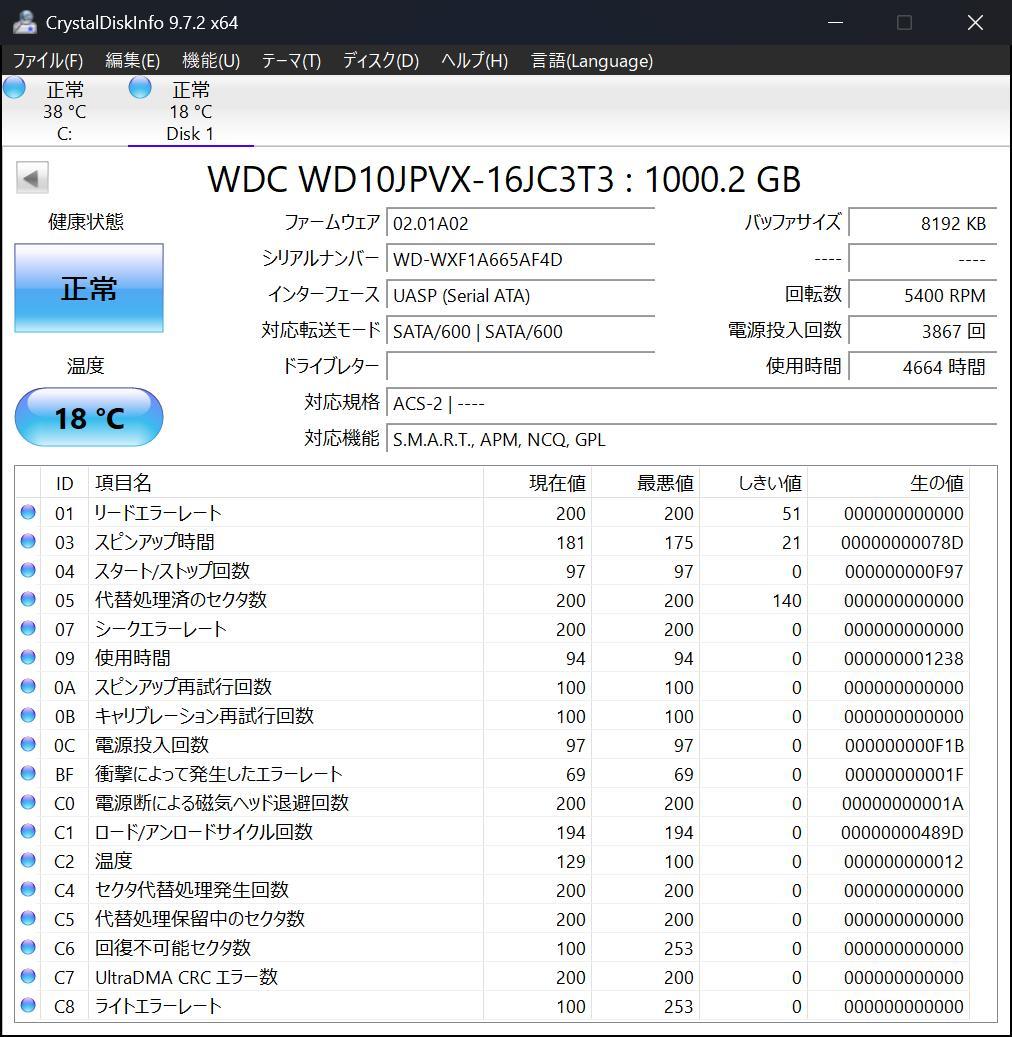Viewport: 1012px width, 1037px height.
Task: Click threshold value 140 in row 05
Action: [786, 600]
